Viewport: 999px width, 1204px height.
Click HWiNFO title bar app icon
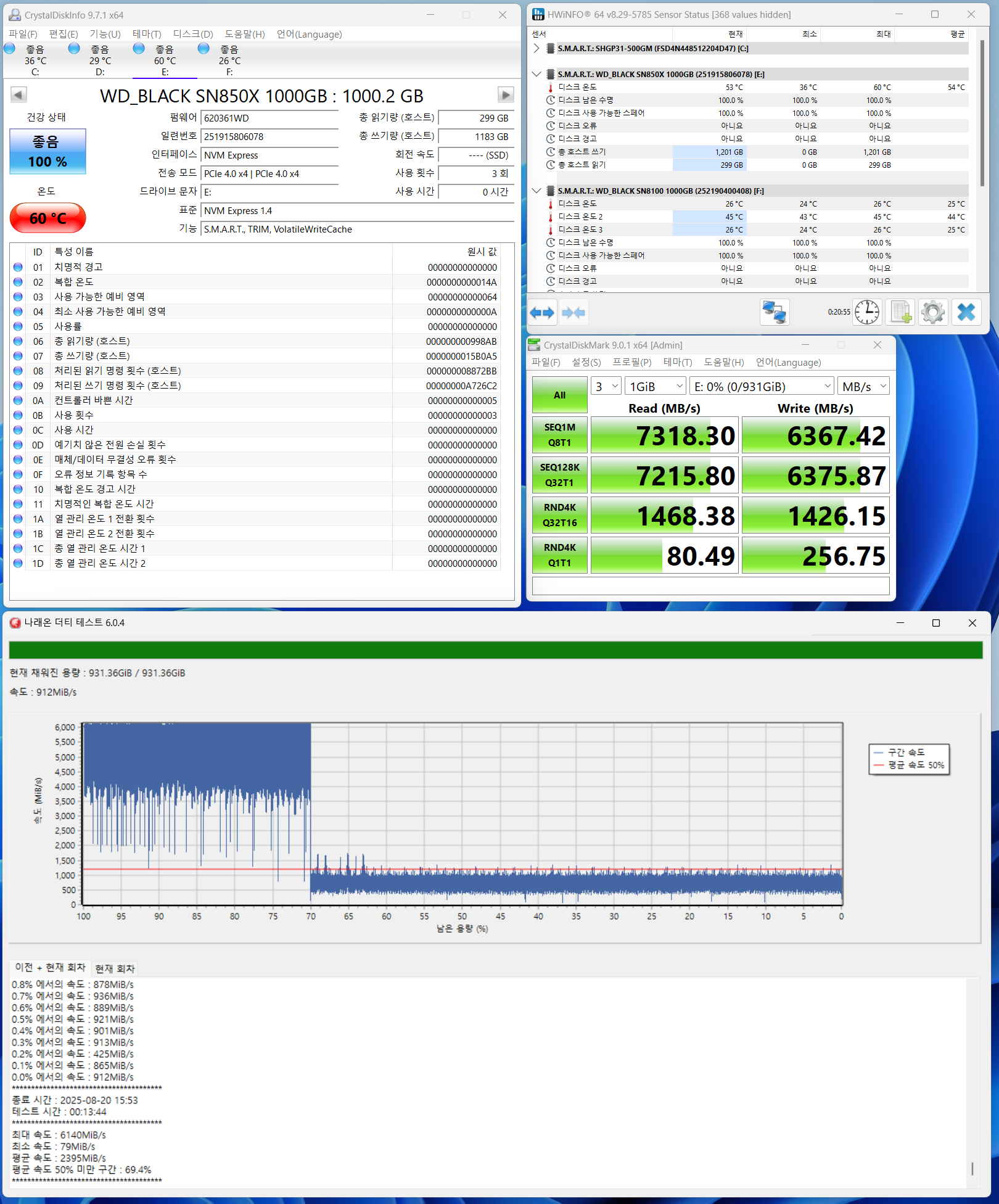coord(538,14)
